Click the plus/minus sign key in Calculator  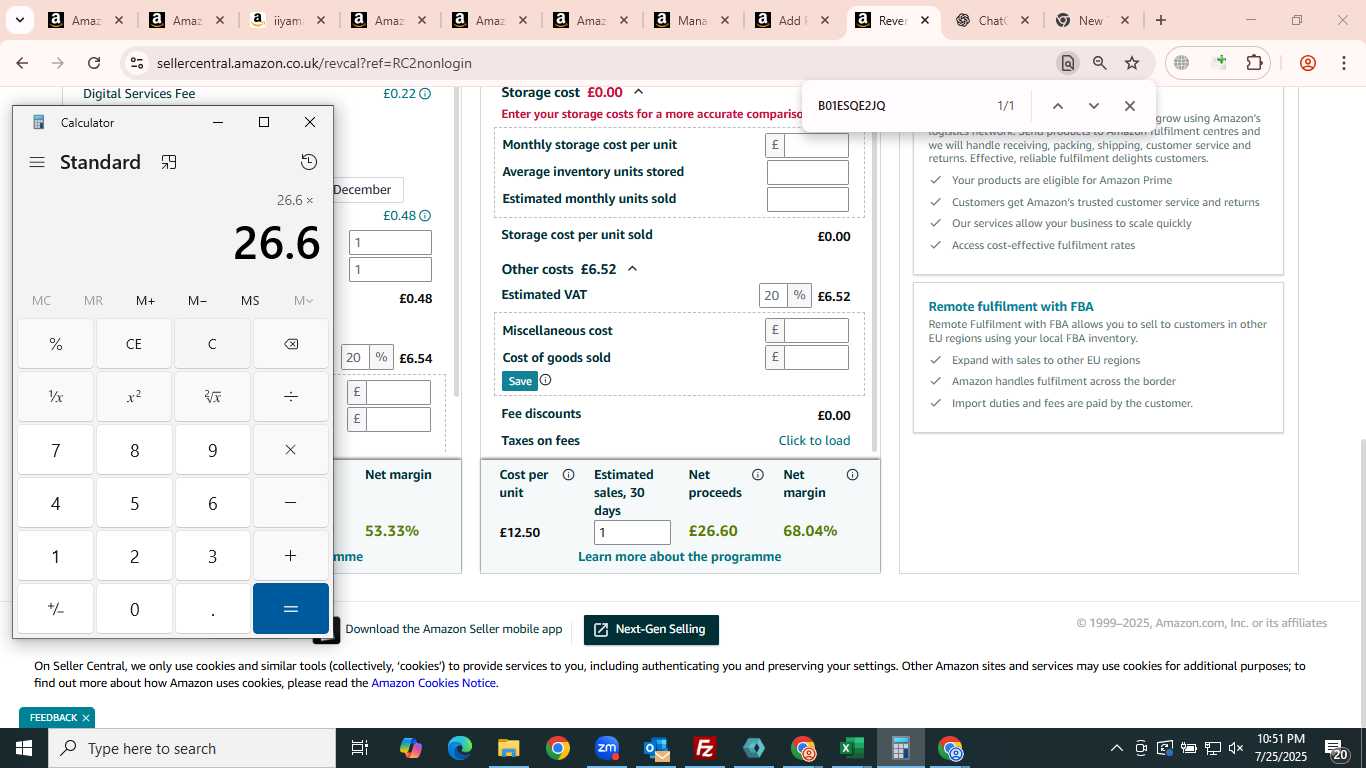click(x=56, y=609)
